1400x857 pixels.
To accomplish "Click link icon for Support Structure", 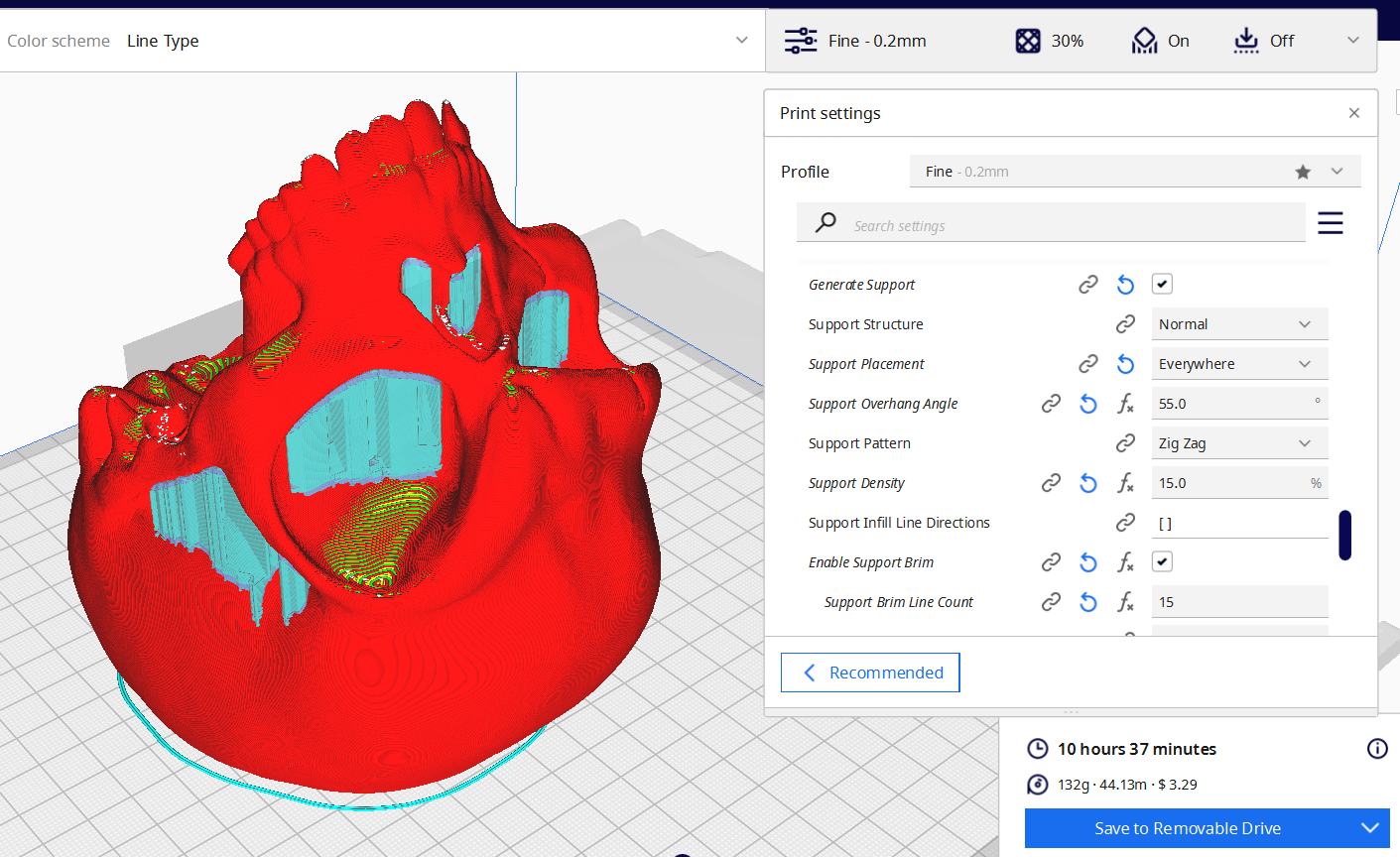I will tap(1125, 324).
